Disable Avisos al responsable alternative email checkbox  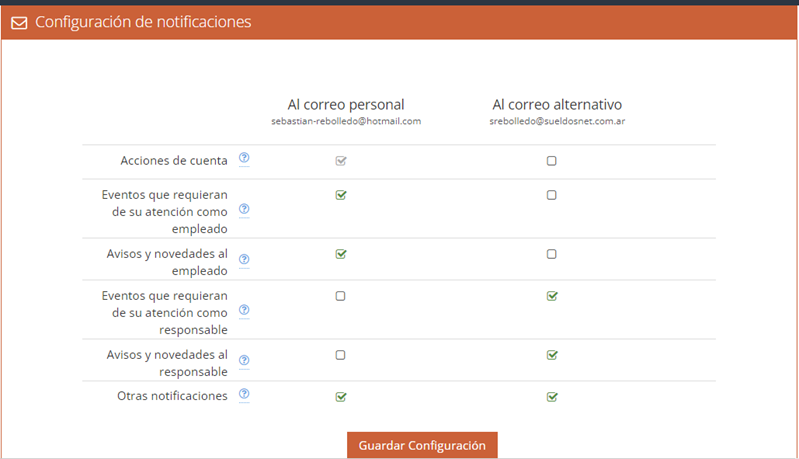[552, 355]
